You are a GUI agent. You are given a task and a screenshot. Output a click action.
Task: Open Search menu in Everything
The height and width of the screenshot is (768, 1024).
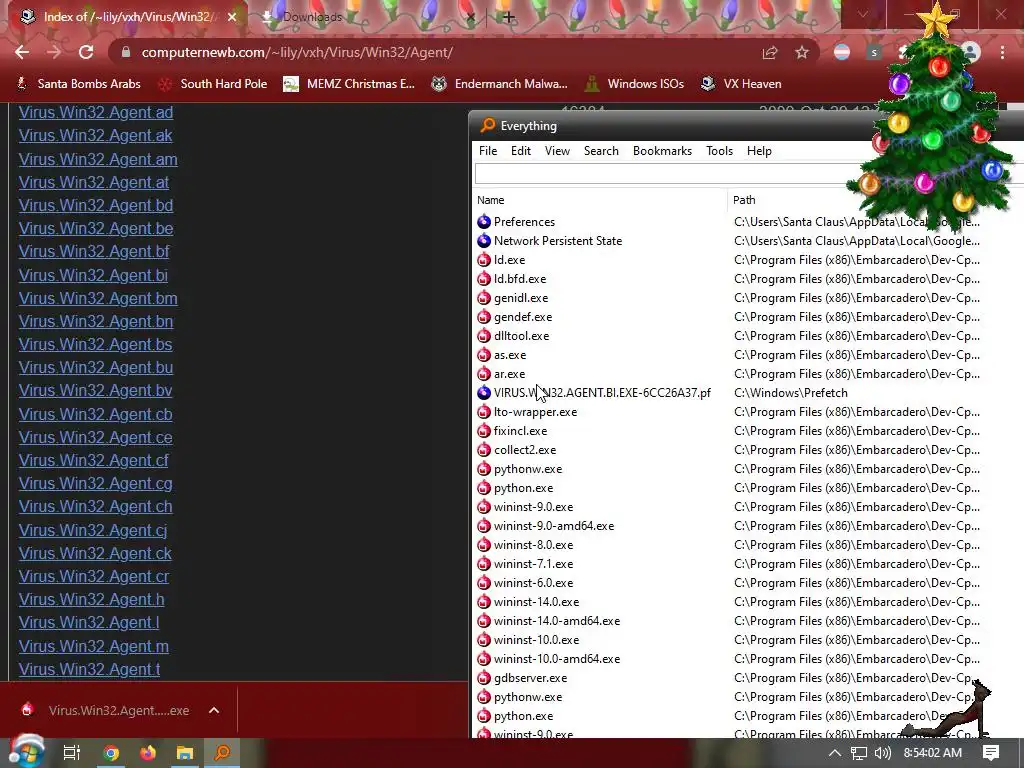[601, 151]
